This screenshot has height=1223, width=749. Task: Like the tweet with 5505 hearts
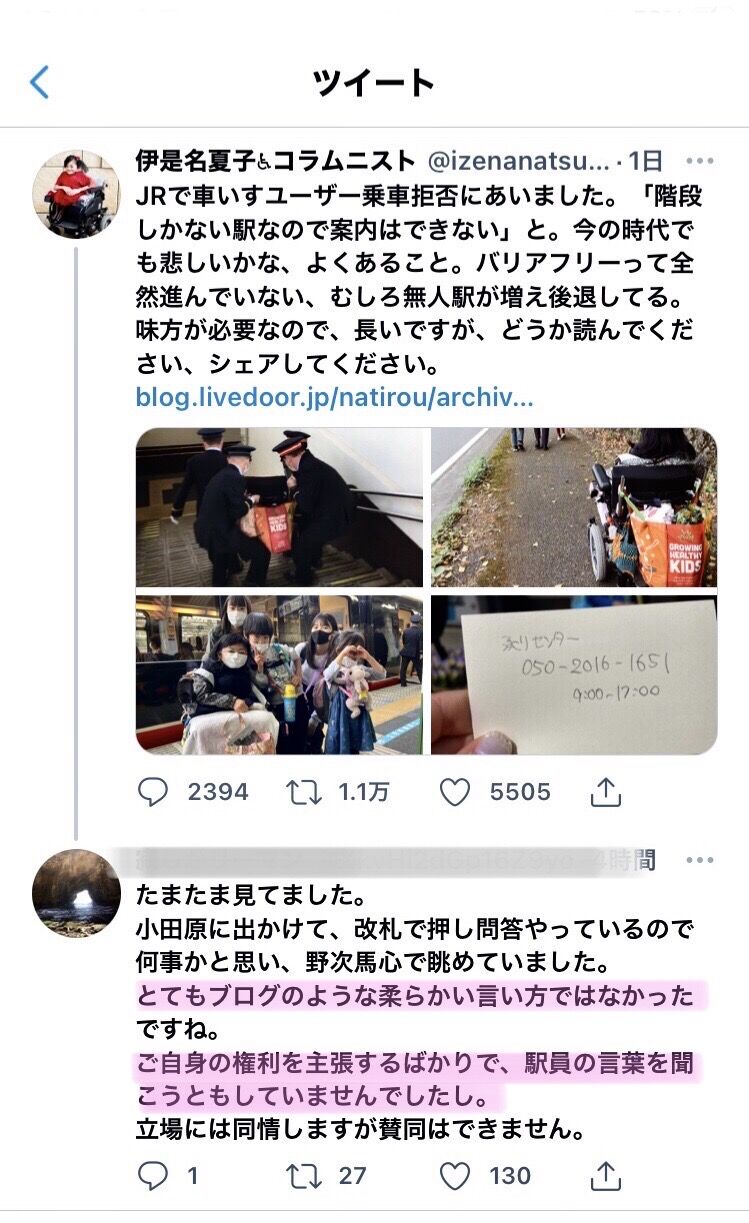click(x=455, y=792)
